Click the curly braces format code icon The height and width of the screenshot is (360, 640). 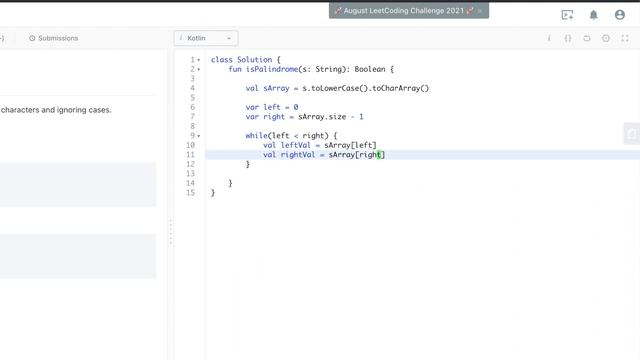pos(568,38)
